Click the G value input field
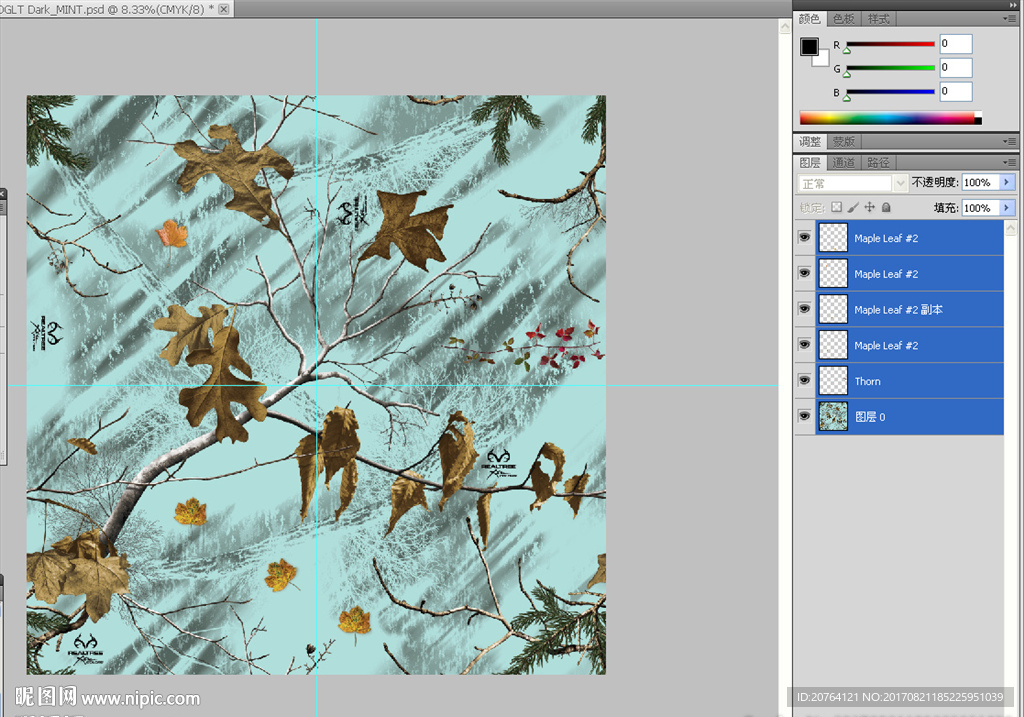The height and width of the screenshot is (717, 1024). (x=955, y=67)
